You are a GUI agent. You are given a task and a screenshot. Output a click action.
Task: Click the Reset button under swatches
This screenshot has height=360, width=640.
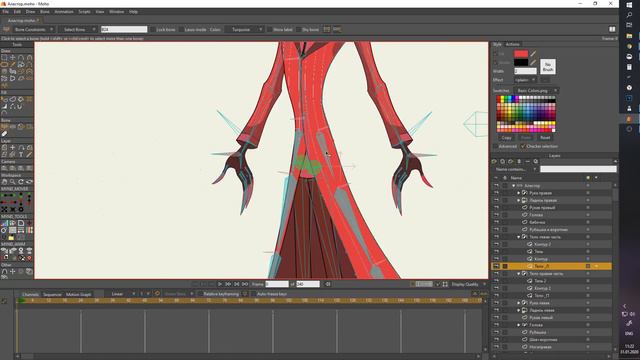(545, 138)
